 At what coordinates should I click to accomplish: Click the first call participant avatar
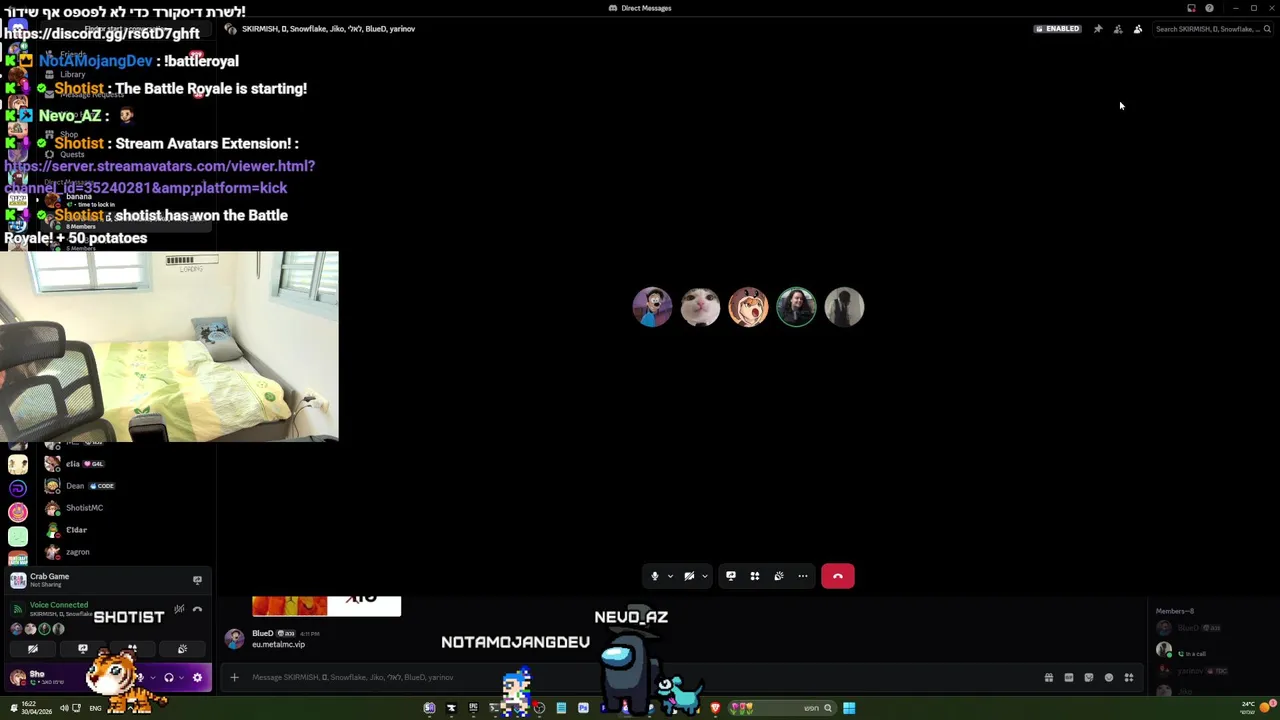652,307
